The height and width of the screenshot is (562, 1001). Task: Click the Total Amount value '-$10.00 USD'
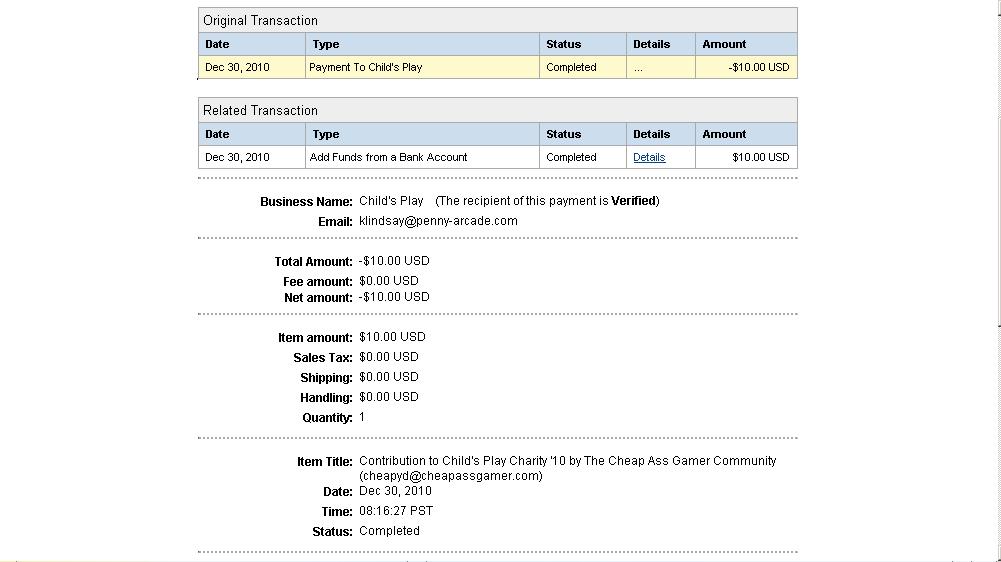(394, 261)
